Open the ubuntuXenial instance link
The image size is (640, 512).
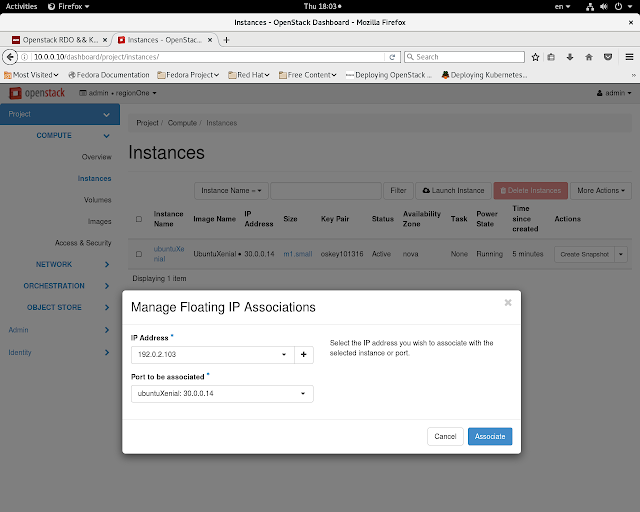pos(169,254)
